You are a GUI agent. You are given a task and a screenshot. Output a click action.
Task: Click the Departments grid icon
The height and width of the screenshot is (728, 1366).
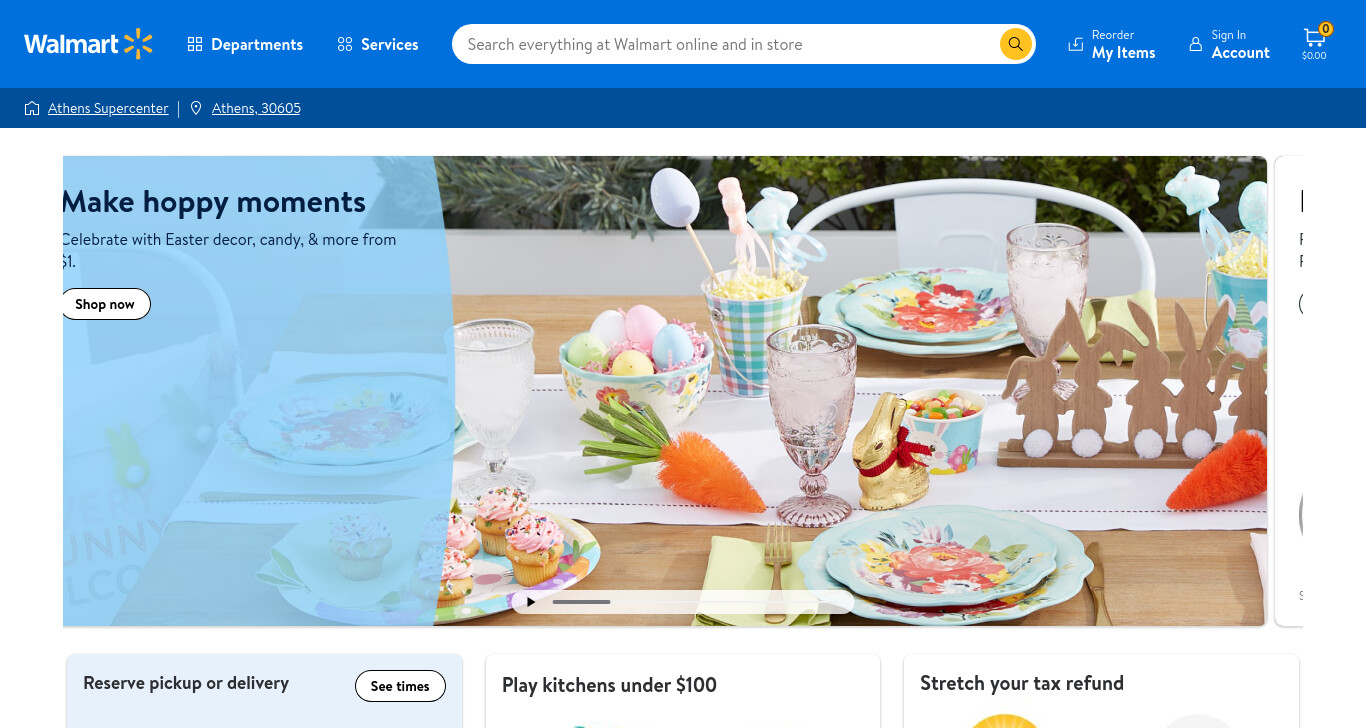[195, 44]
